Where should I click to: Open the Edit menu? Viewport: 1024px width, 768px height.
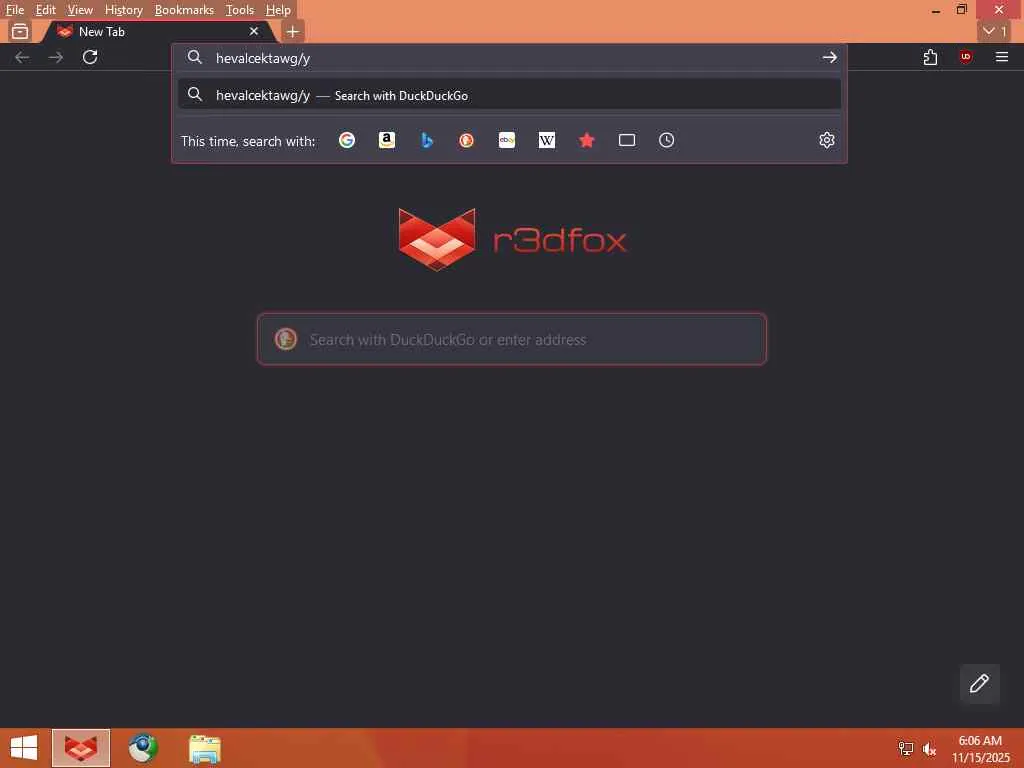(46, 10)
